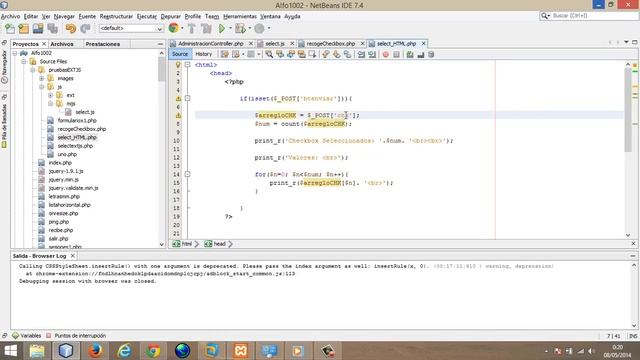Image resolution: width=640 pixels, height=360 pixels.
Task: Toggle Rectangular Selection in editor toolbar
Action: tap(313, 54)
